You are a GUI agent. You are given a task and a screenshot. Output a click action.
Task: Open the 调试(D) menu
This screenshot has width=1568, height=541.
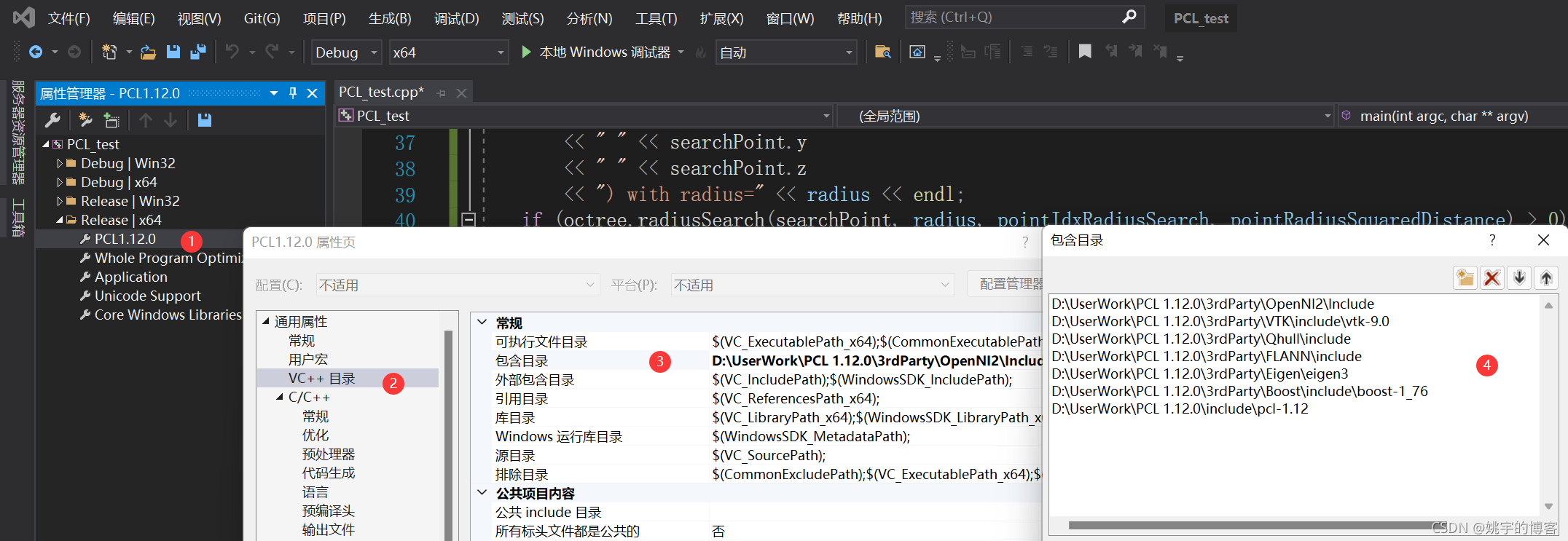(457, 18)
